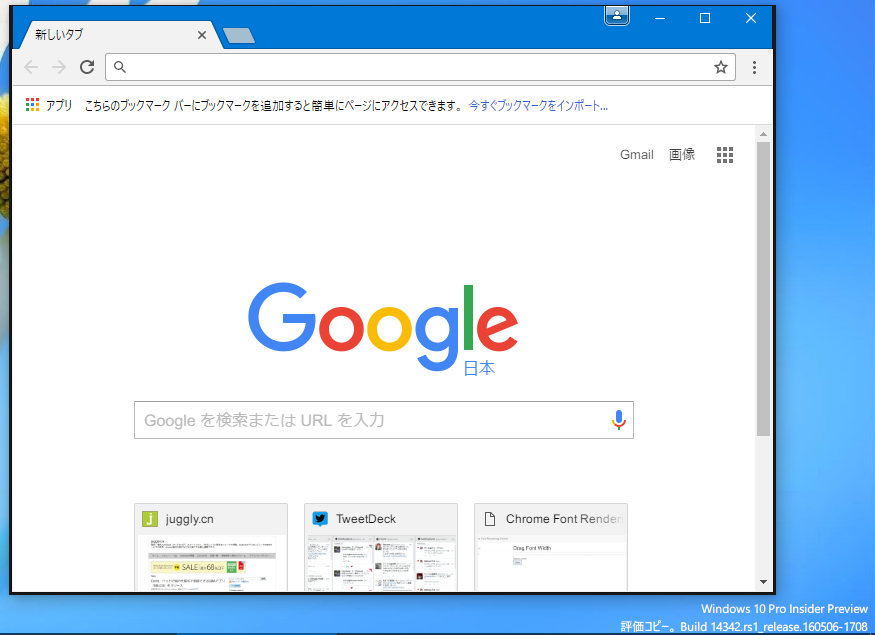Maximize the Chrome window
The width and height of the screenshot is (875, 635).
pyautogui.click(x=705, y=18)
